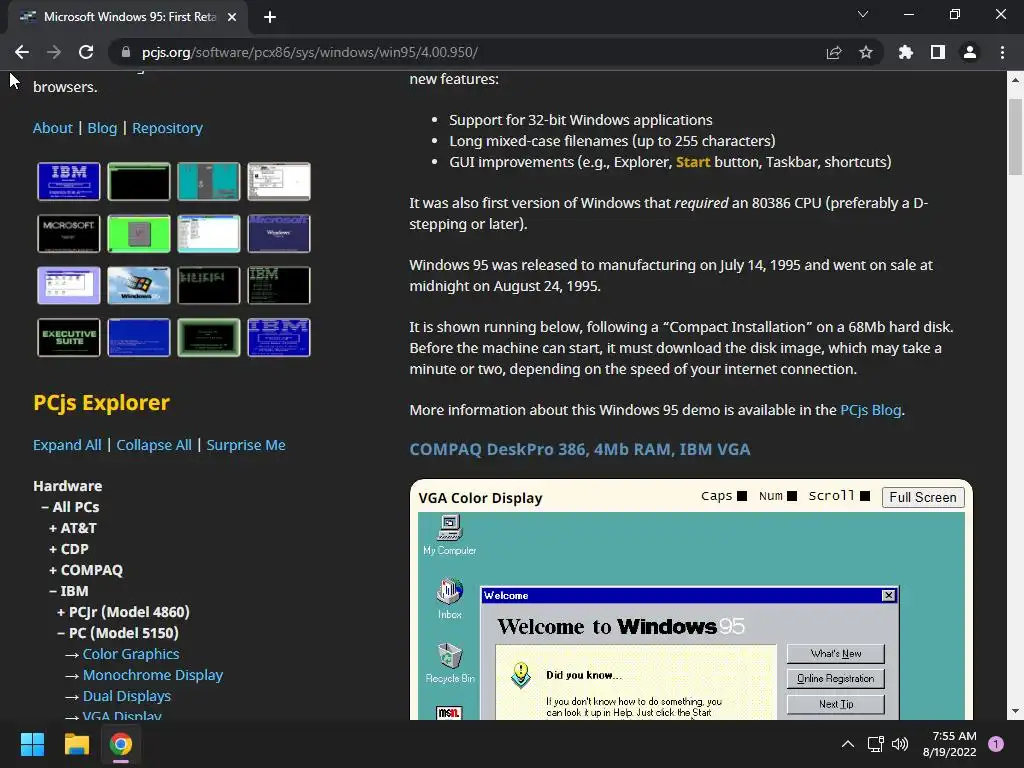1024x768 pixels.
Task: Click the forward navigation arrow
Action: (x=54, y=52)
